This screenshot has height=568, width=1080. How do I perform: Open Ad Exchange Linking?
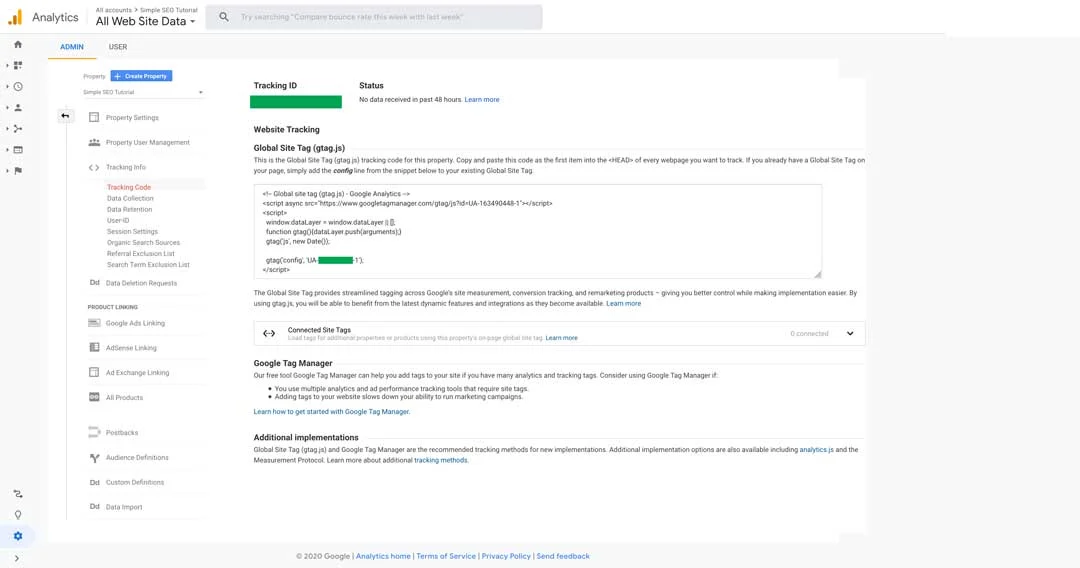click(137, 372)
